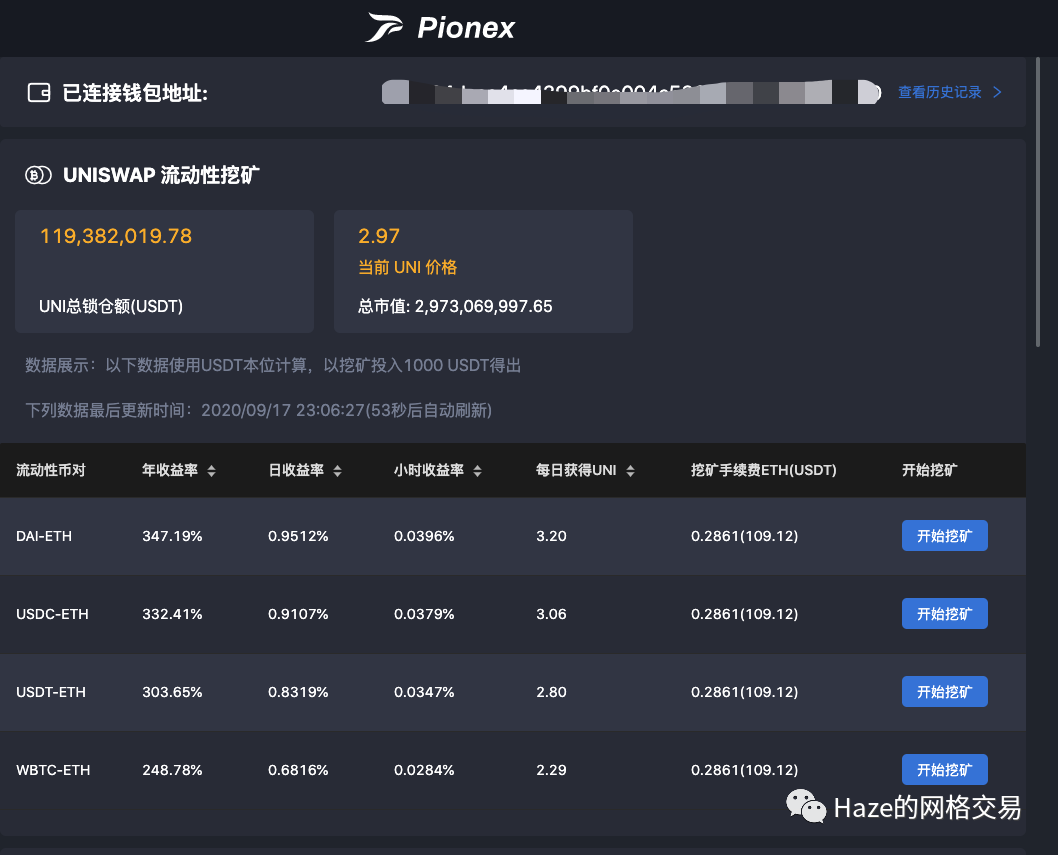Start mining on USDT-ETH row
The width and height of the screenshot is (1058, 855).
945,692
